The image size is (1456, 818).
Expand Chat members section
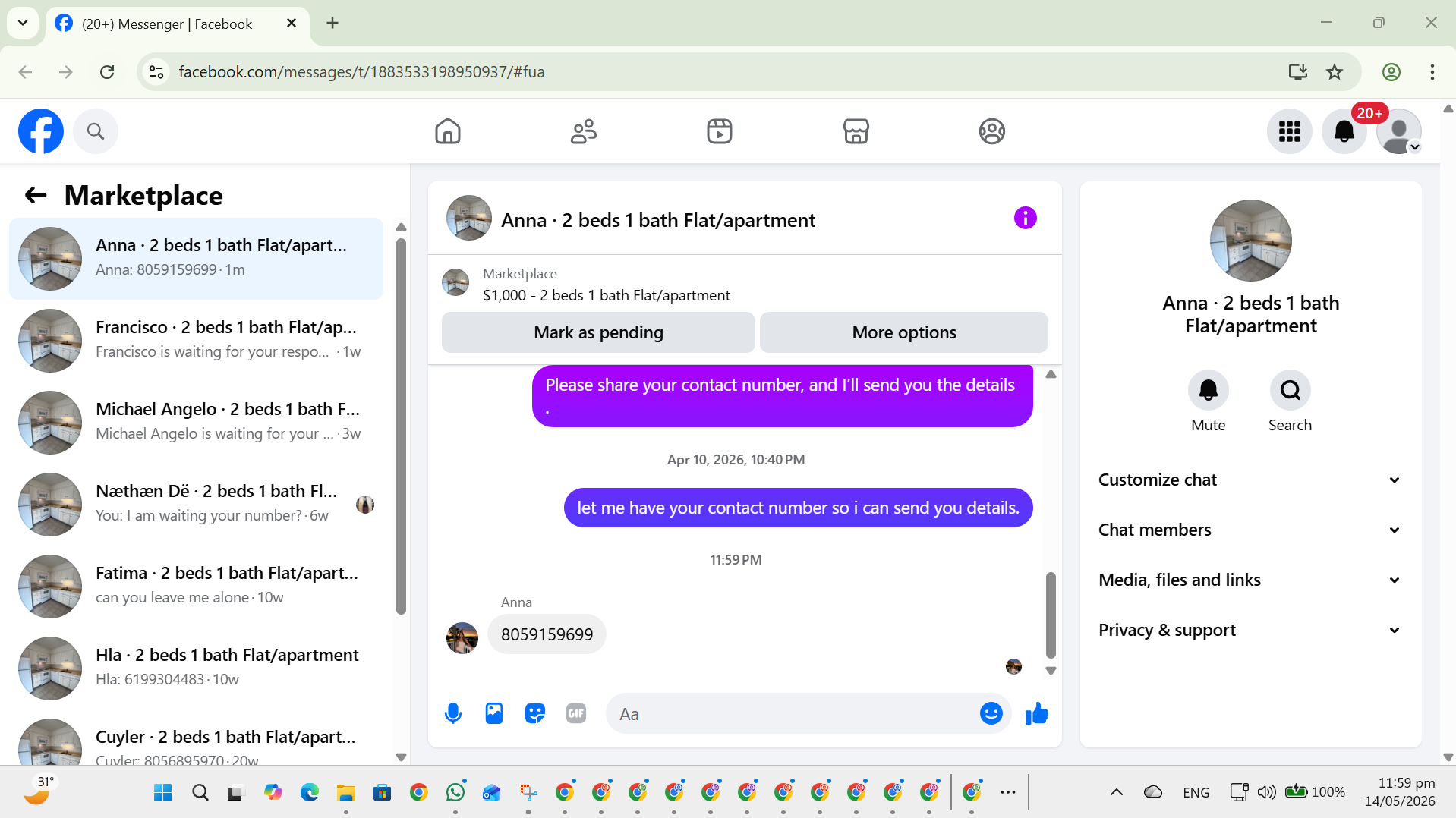1250,530
